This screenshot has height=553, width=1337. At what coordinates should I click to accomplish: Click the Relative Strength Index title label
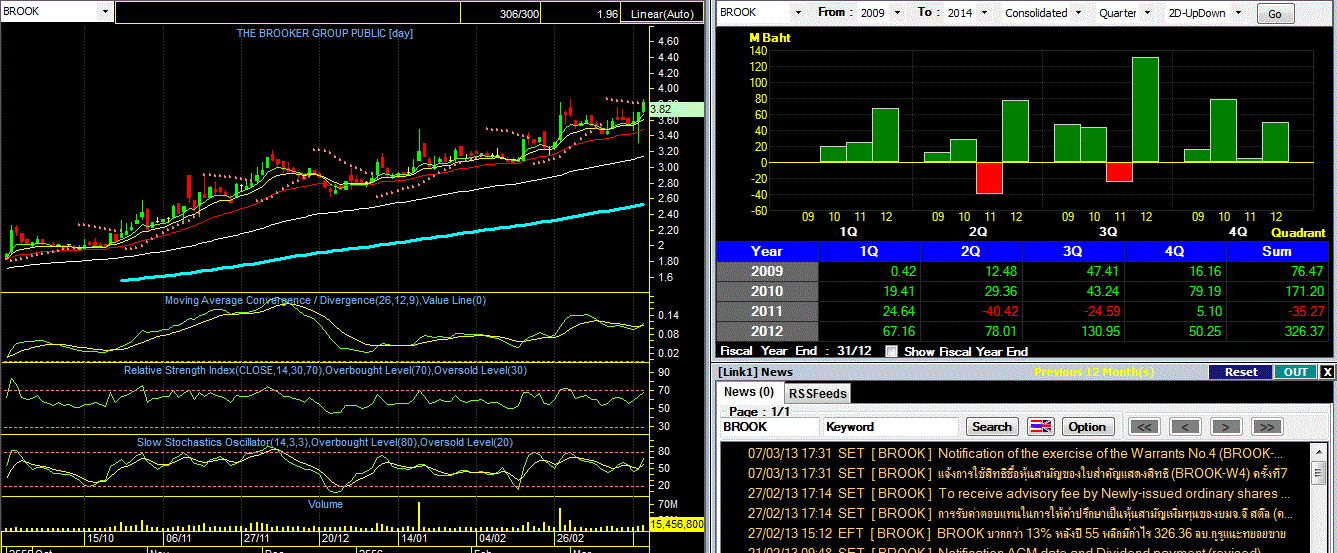(x=326, y=370)
